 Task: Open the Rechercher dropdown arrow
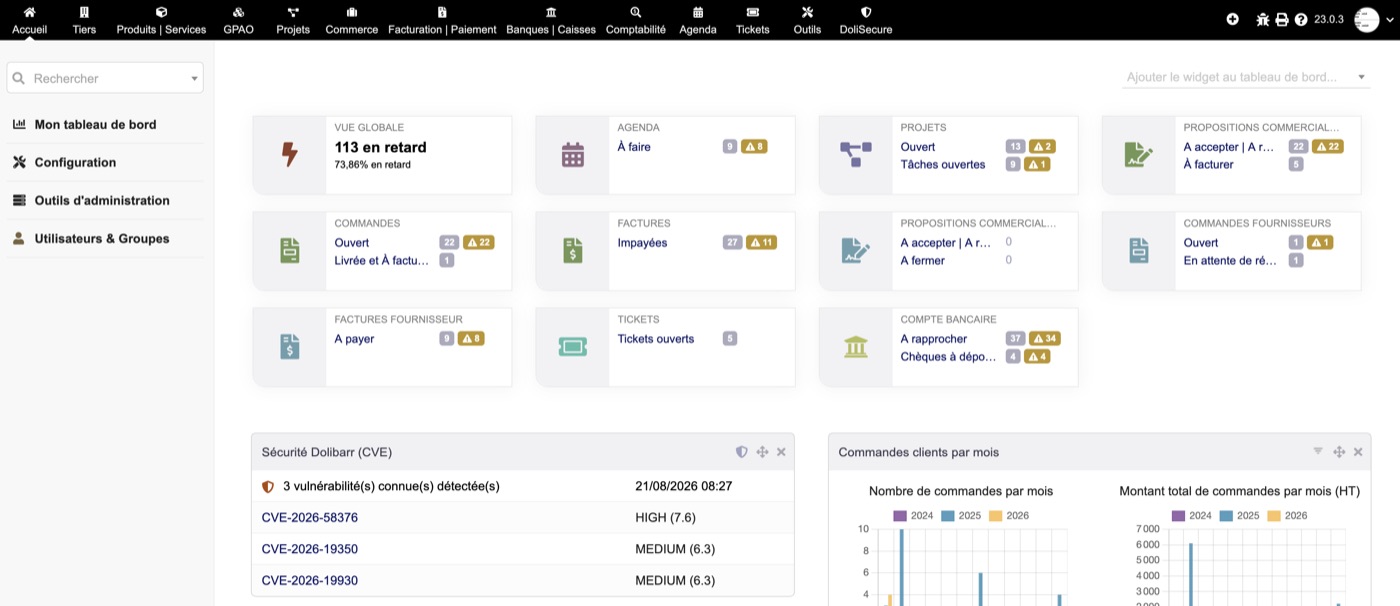[x=194, y=78]
